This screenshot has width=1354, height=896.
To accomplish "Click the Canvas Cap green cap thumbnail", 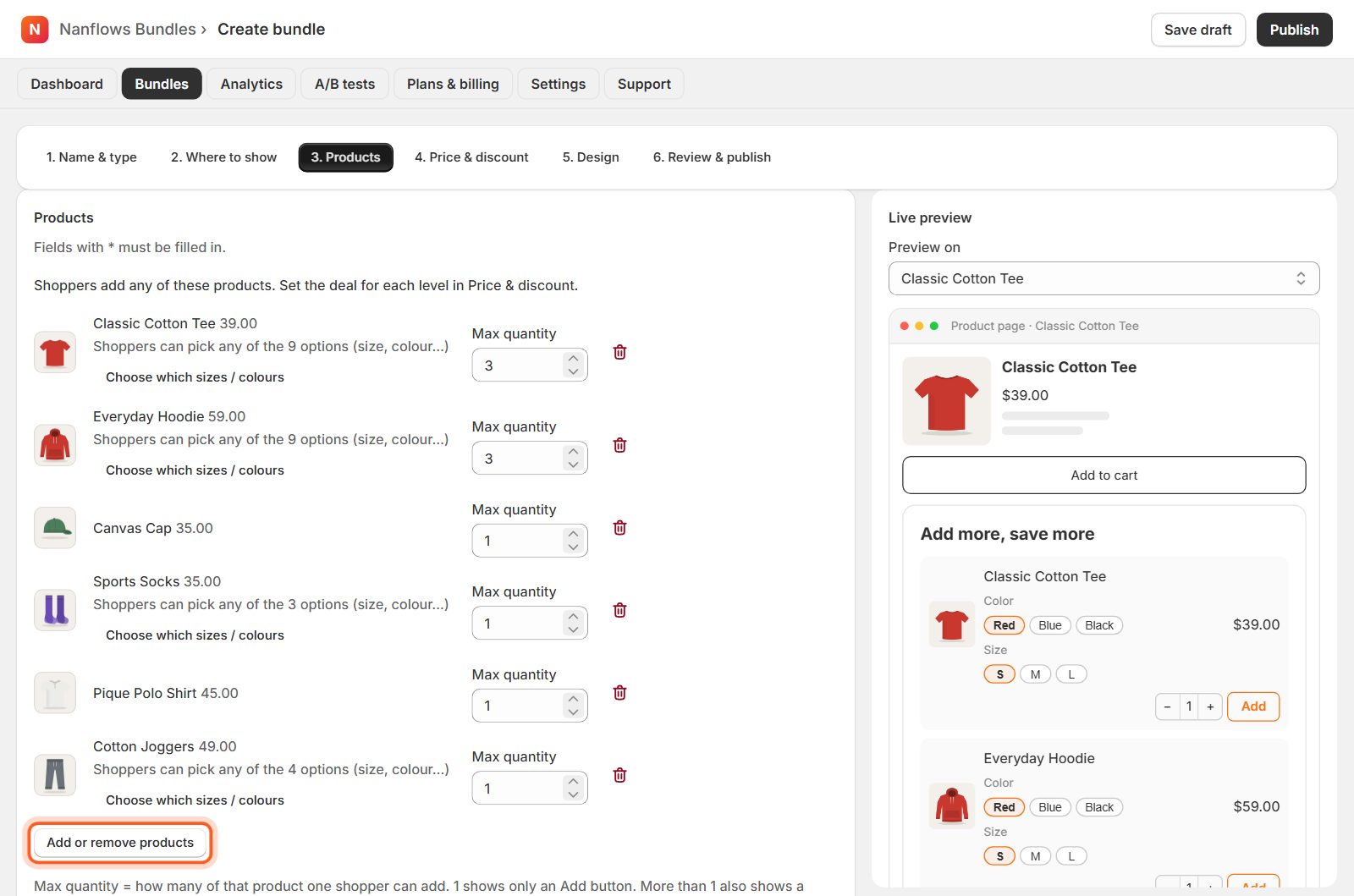I will [x=55, y=528].
